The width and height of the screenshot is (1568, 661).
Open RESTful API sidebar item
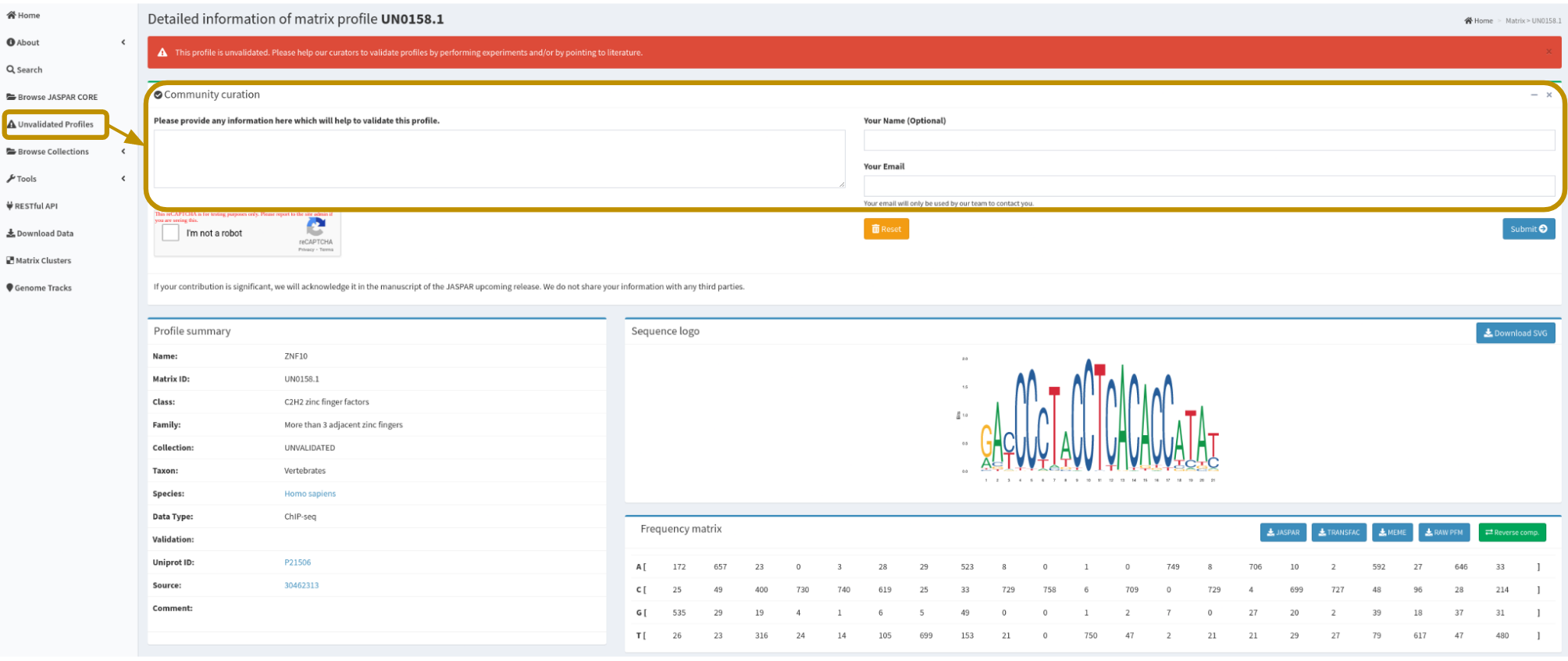point(32,206)
